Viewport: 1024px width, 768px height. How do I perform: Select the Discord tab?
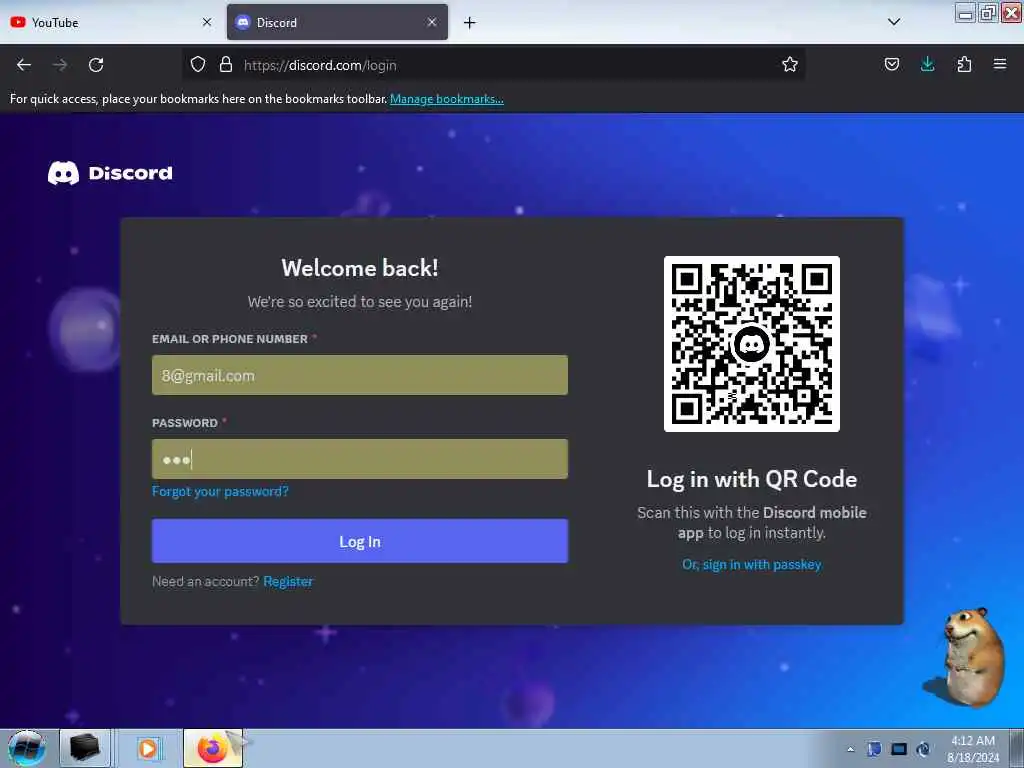337,22
